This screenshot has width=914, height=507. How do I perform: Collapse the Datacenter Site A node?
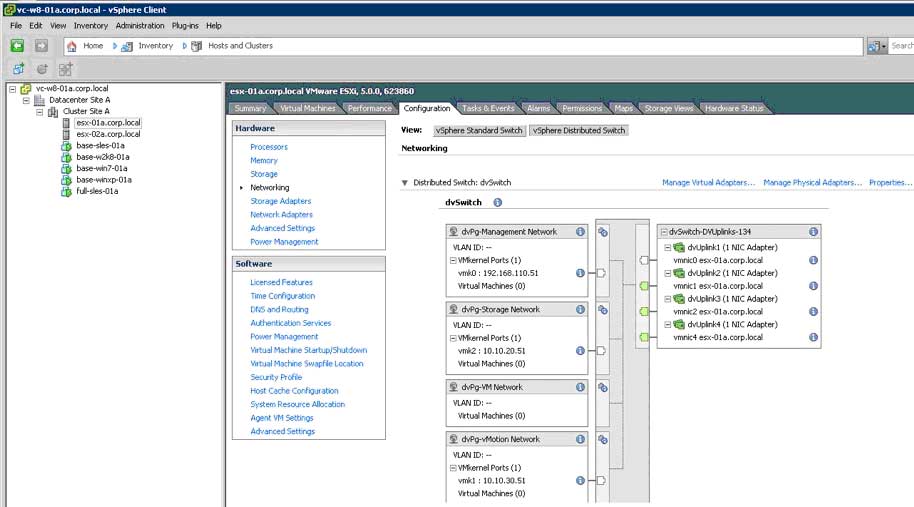pos(26,100)
